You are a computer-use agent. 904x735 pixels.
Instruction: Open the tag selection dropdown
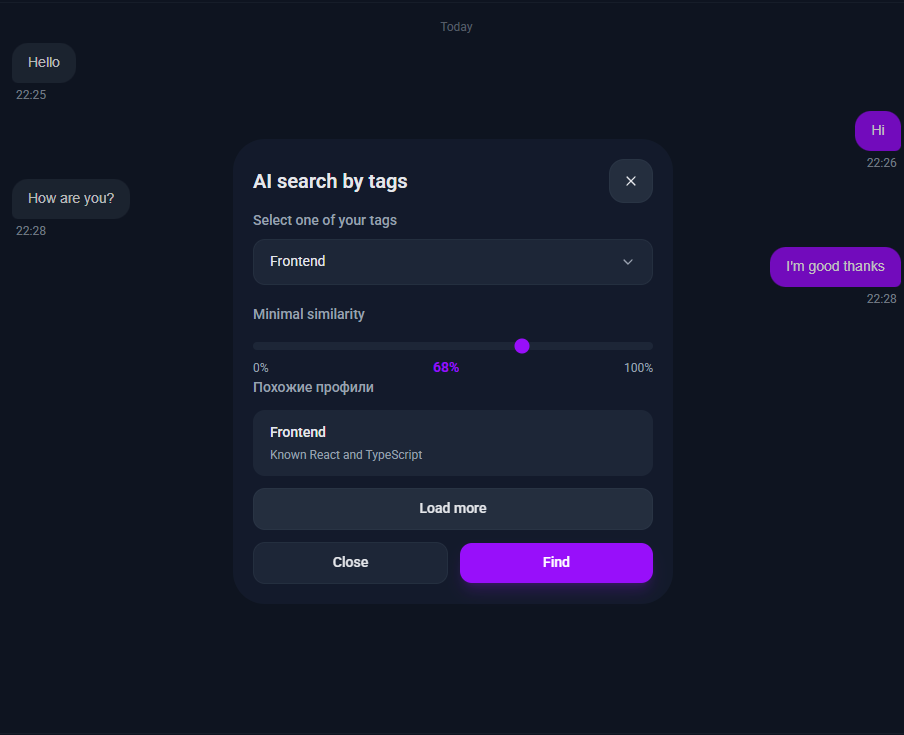click(x=452, y=261)
